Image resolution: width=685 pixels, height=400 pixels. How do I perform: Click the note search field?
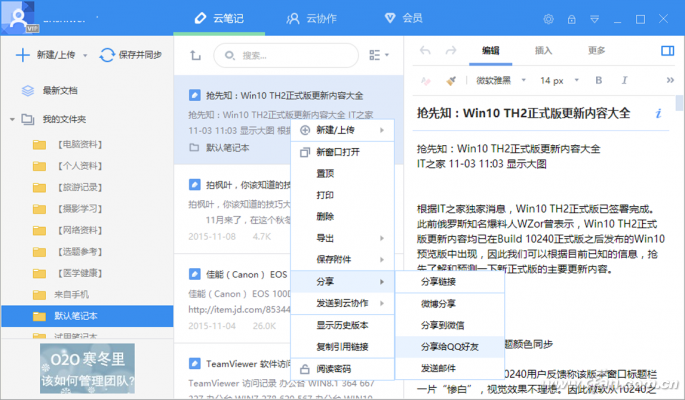click(x=286, y=55)
